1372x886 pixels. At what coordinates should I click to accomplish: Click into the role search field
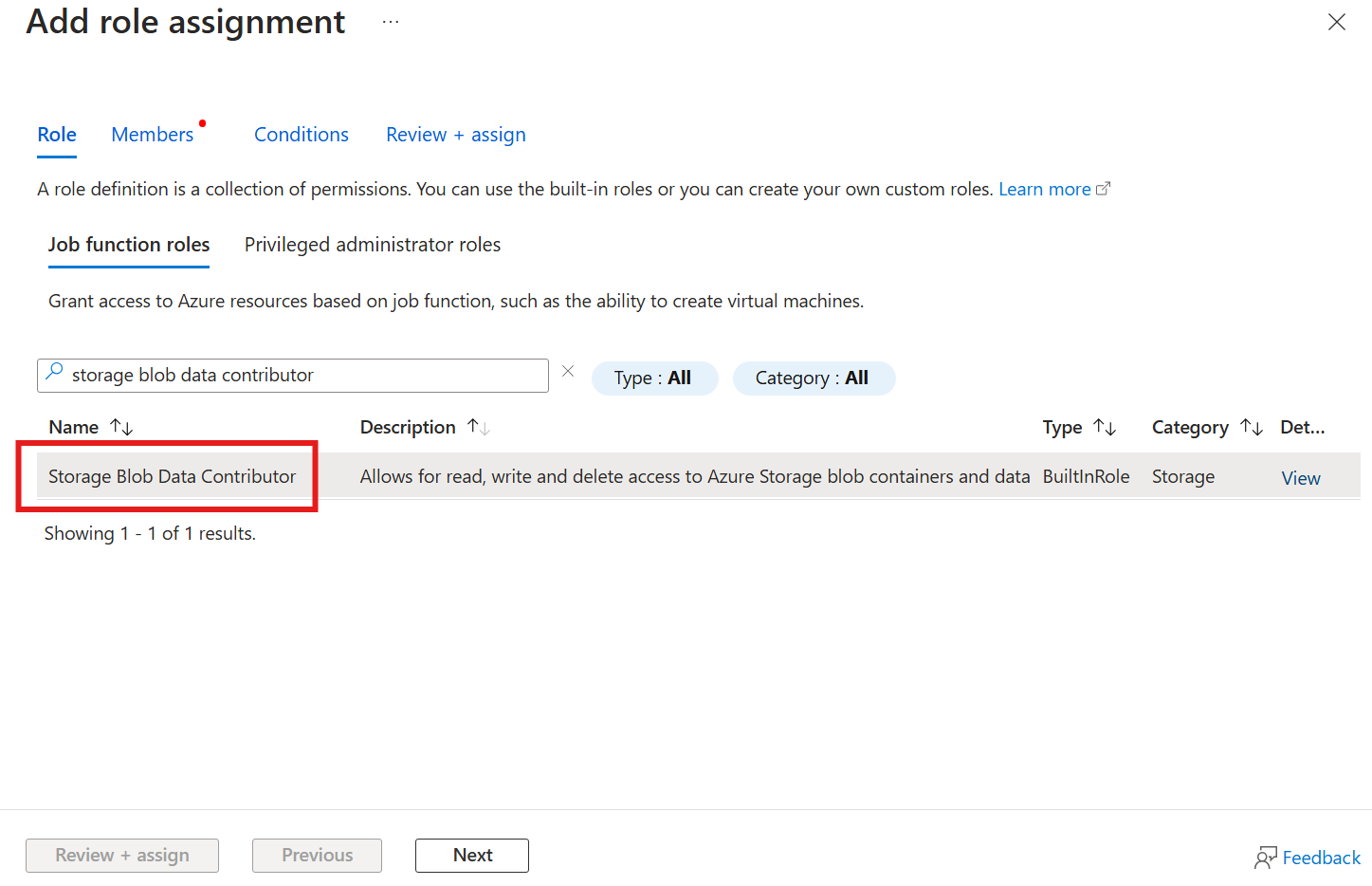(x=303, y=376)
